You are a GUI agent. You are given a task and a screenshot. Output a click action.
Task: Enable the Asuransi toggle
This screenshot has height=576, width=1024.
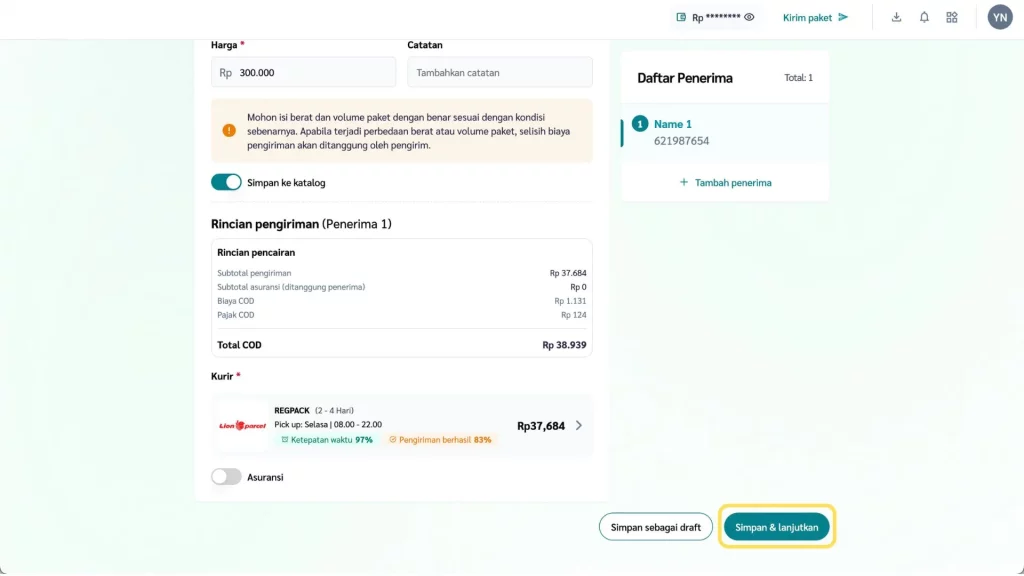pyautogui.click(x=226, y=477)
